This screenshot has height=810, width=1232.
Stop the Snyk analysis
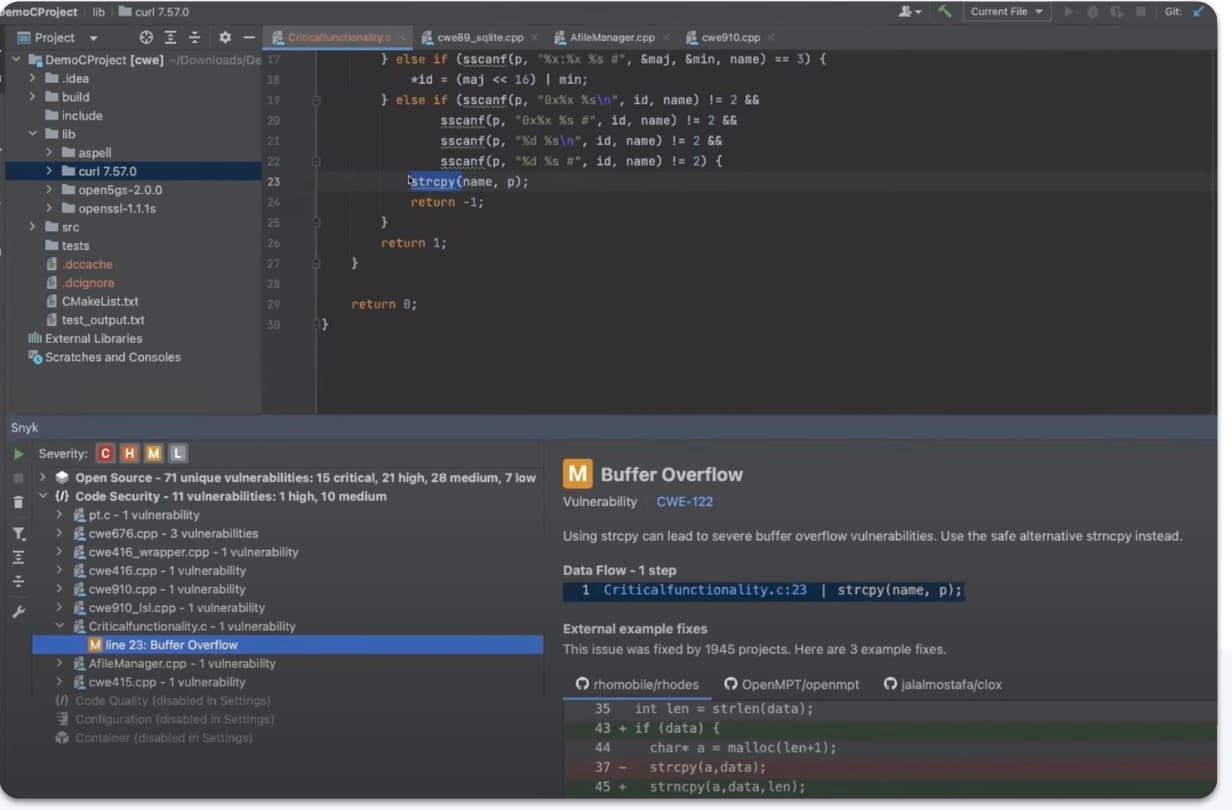tap(19, 478)
